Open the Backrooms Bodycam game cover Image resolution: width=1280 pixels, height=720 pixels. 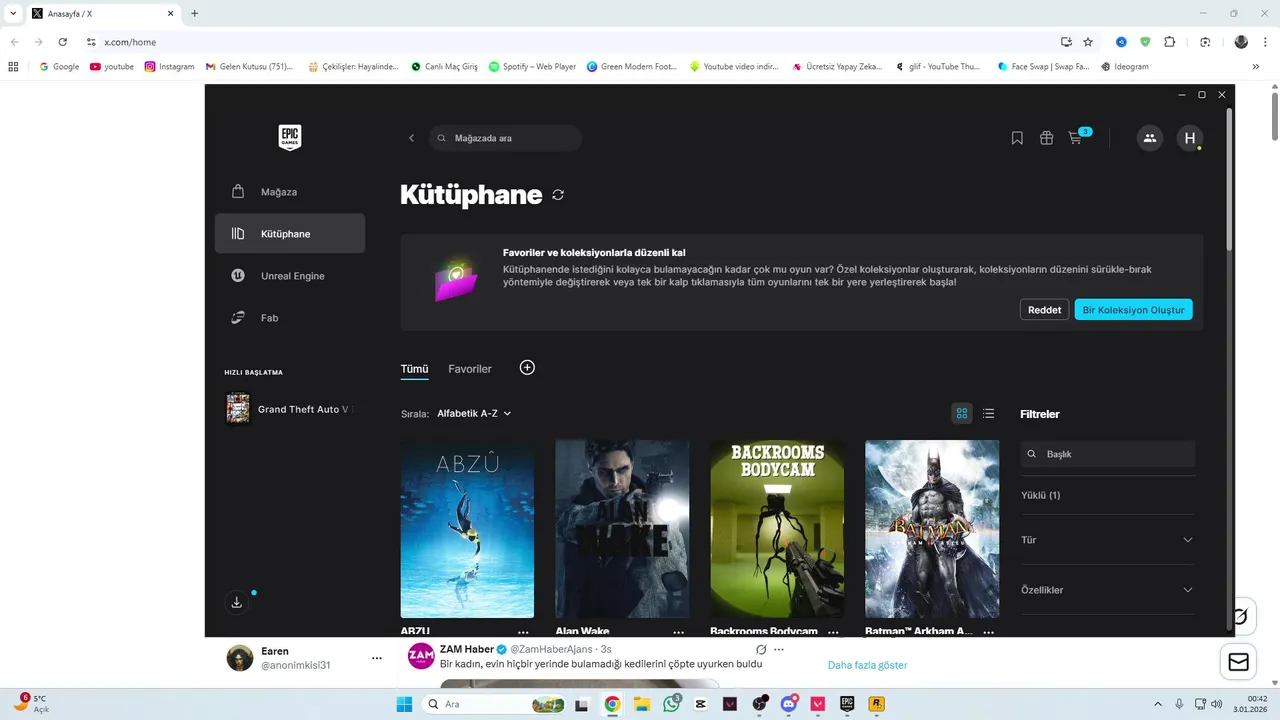coord(777,529)
